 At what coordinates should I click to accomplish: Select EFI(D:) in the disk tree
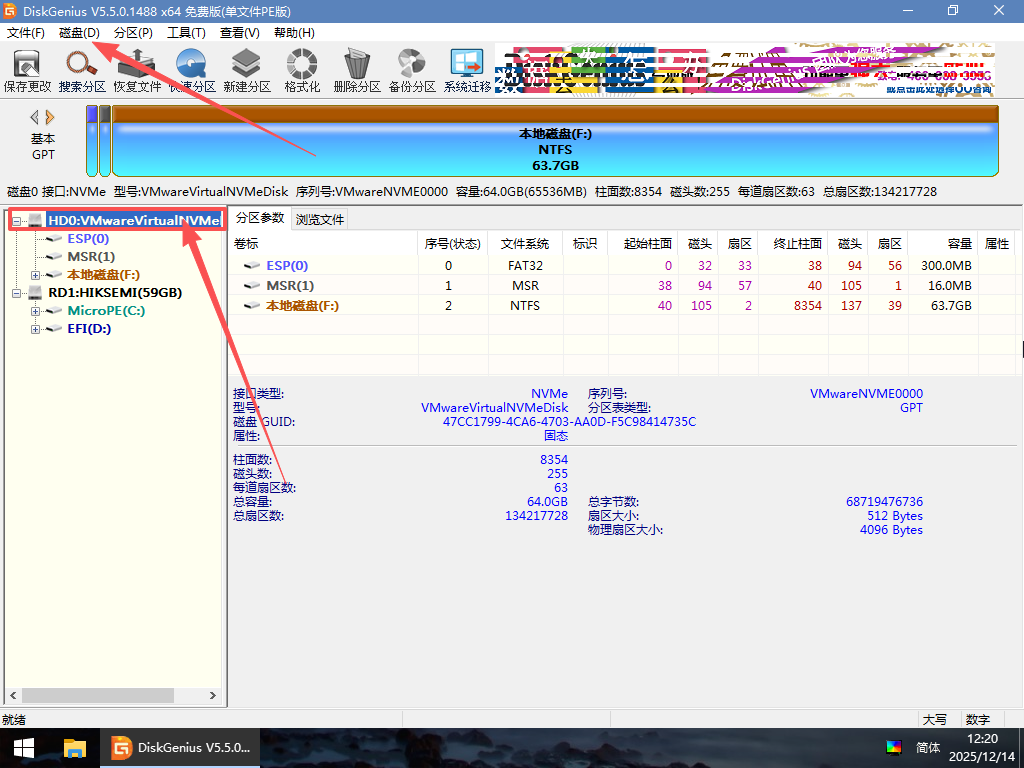tap(89, 329)
